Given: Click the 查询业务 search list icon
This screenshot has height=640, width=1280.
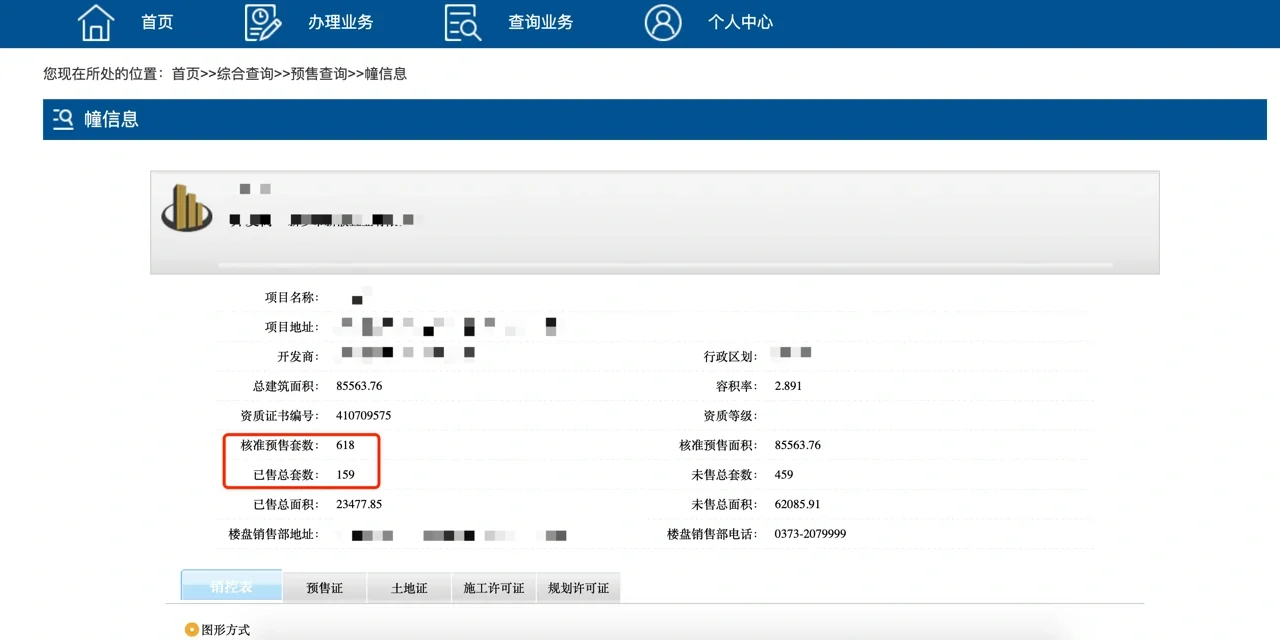Looking at the screenshot, I should pyautogui.click(x=463, y=22).
